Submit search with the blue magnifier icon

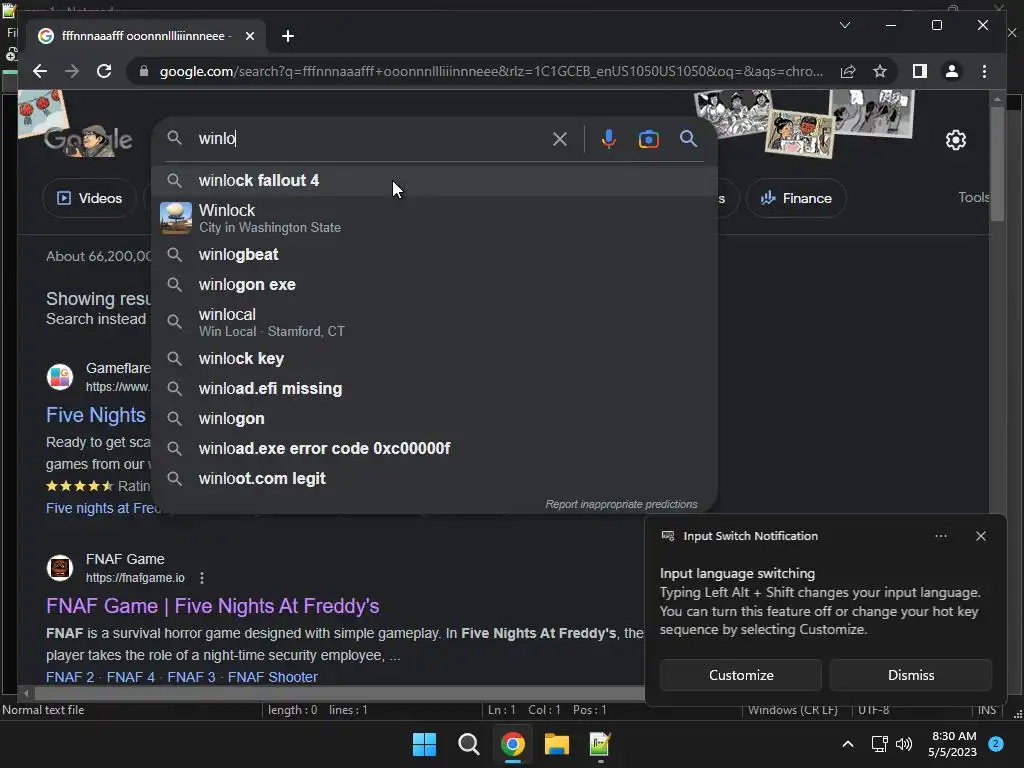[688, 138]
